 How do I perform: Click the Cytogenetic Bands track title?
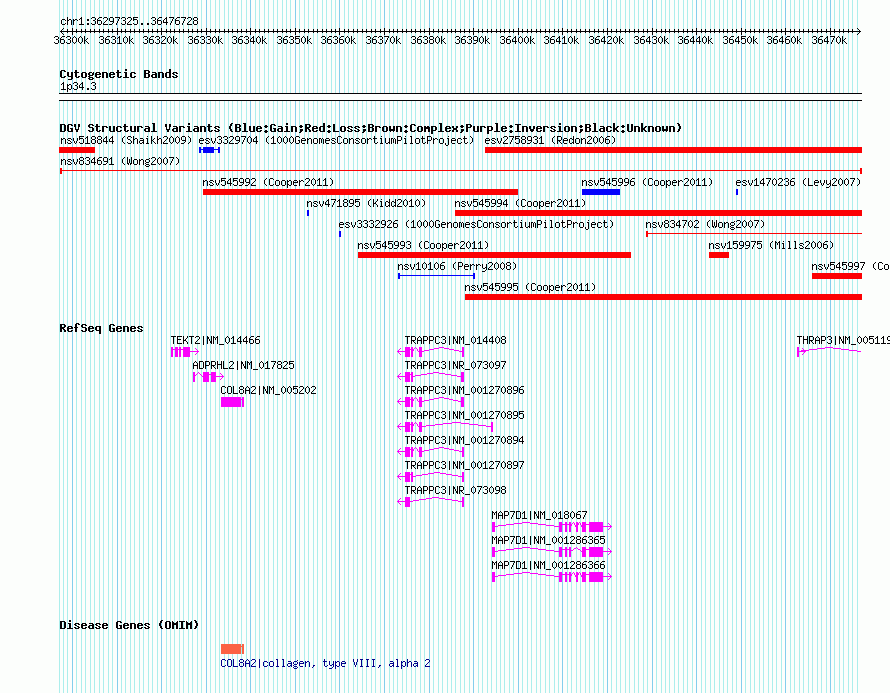(x=119, y=74)
